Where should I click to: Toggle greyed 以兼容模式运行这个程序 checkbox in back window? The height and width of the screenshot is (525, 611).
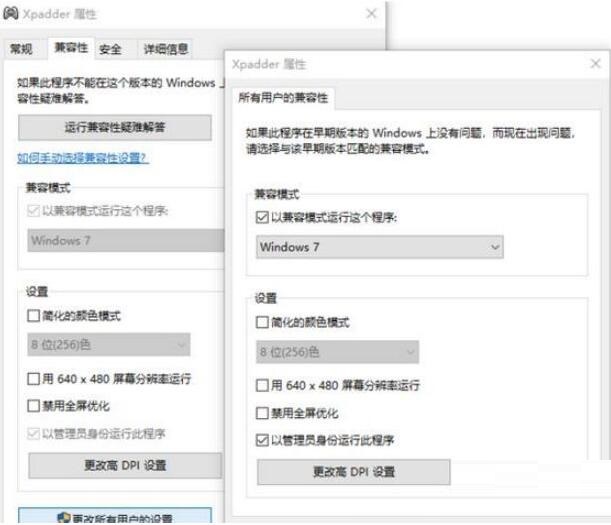pos(33,211)
